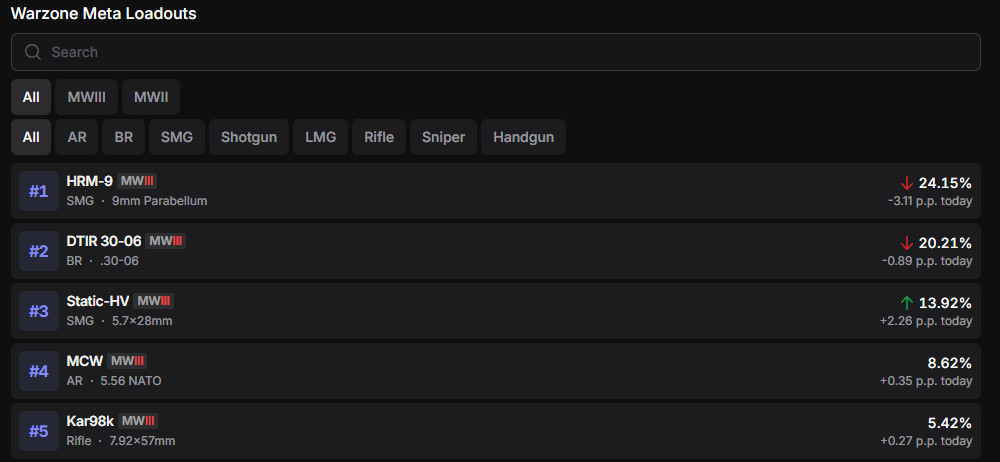Click the red down arrow beside 20.21%

point(907,243)
